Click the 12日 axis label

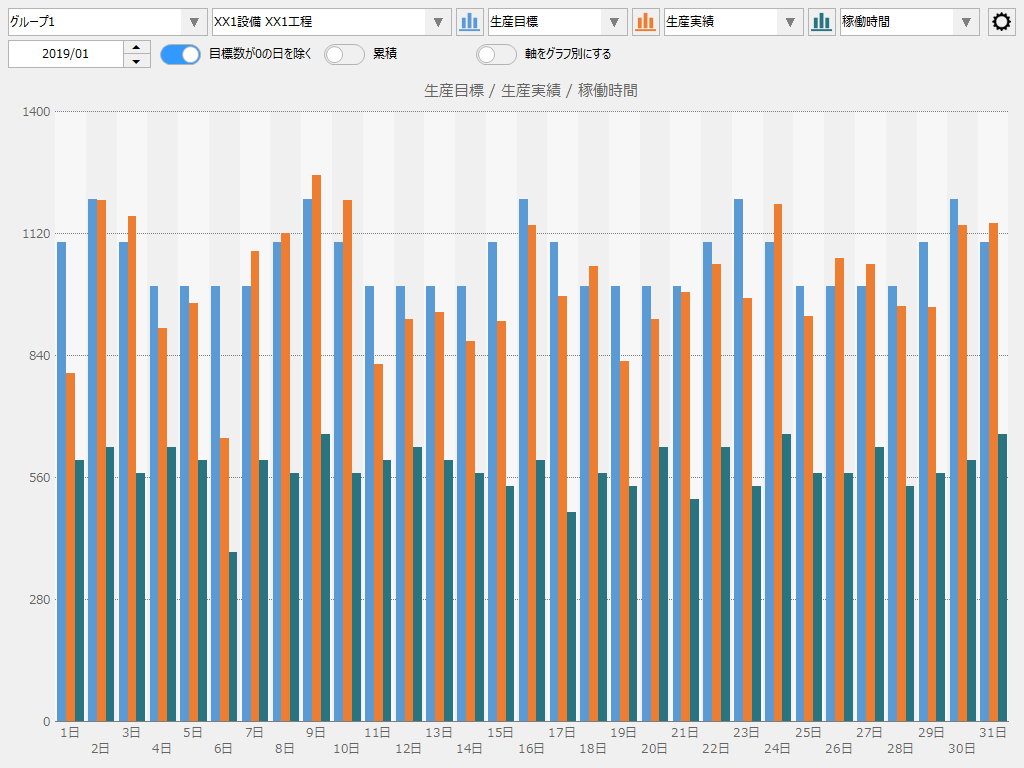pyautogui.click(x=408, y=748)
